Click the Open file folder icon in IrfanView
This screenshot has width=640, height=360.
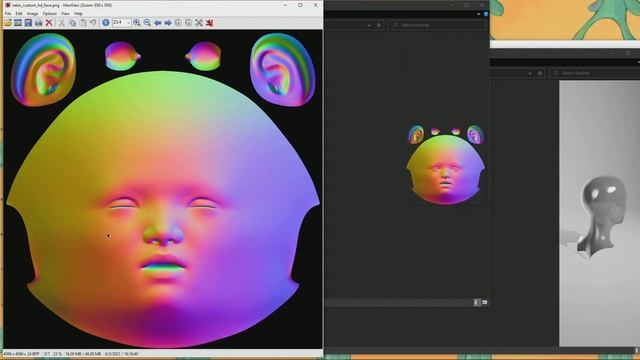point(8,23)
